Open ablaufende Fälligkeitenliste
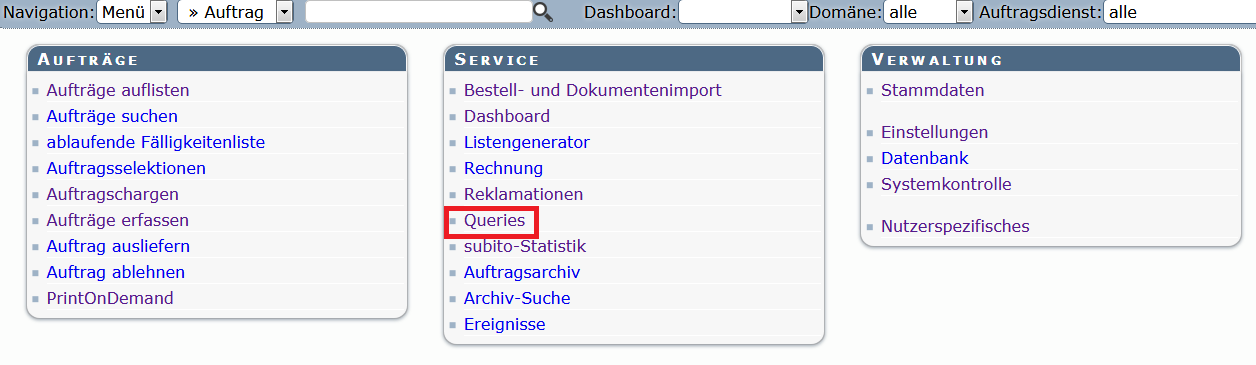 click(155, 142)
